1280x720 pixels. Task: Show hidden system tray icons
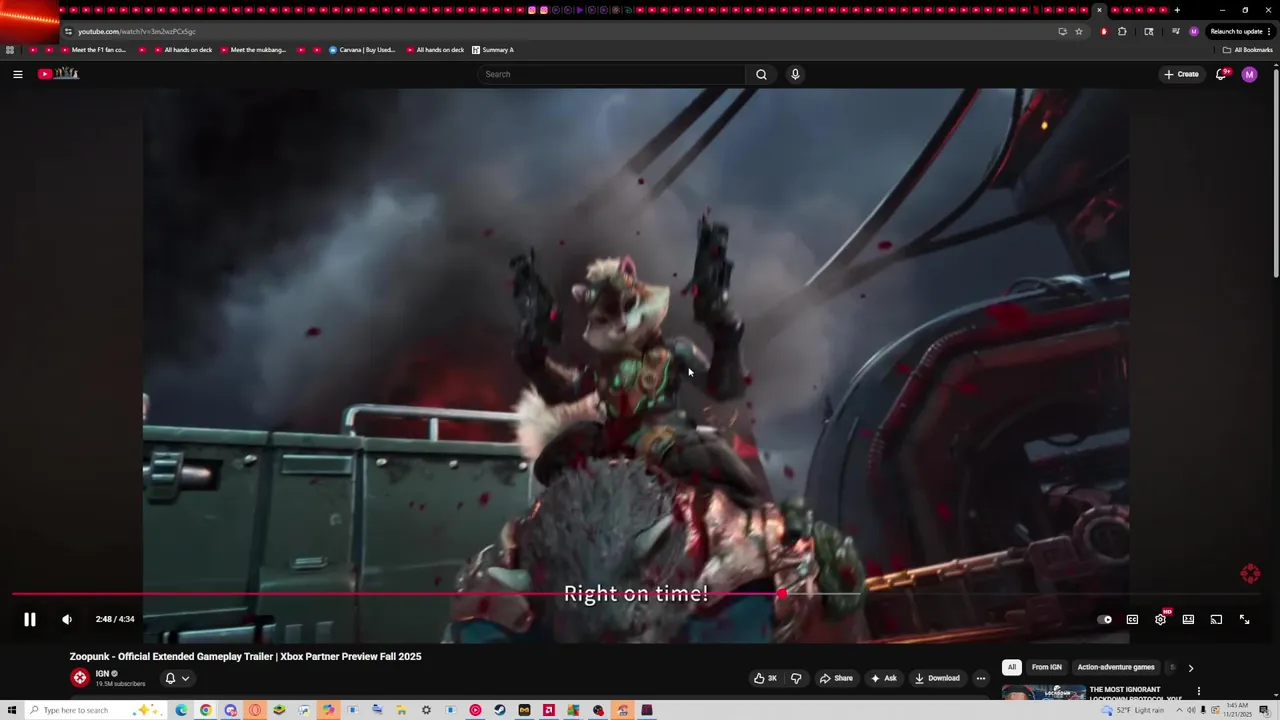coord(1178,710)
